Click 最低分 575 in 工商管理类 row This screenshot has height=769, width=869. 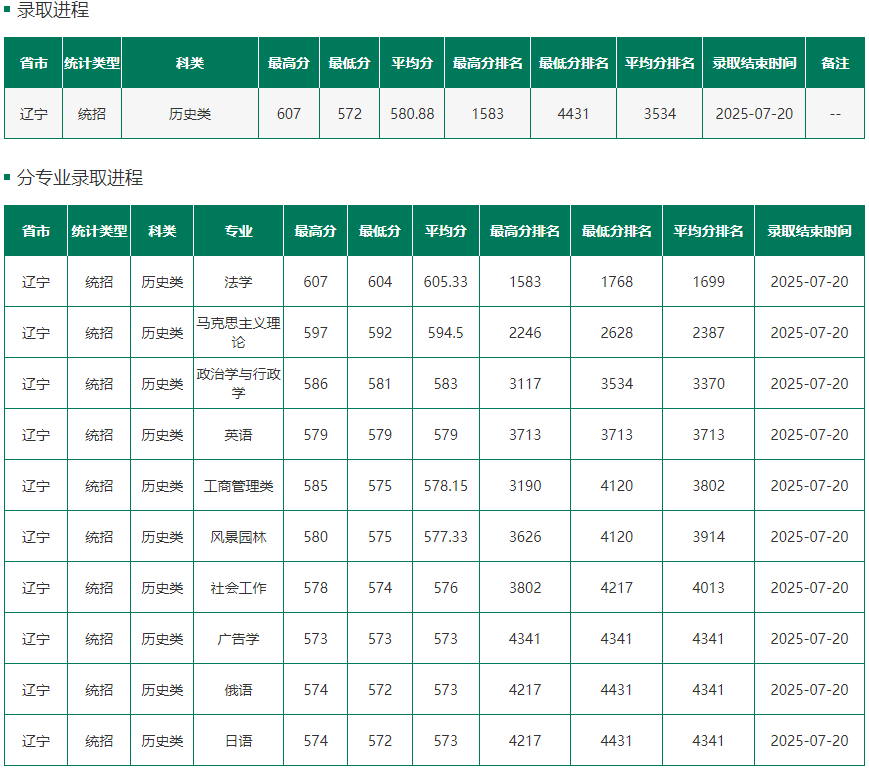[x=380, y=486]
